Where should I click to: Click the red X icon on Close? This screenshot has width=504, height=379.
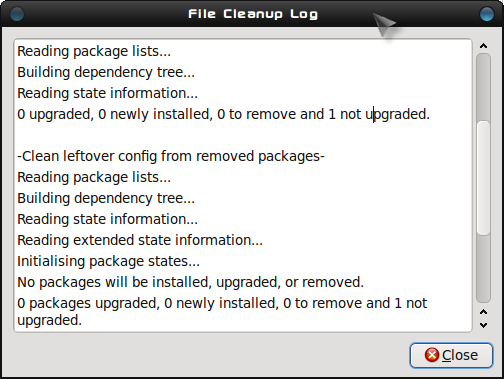pos(432,355)
